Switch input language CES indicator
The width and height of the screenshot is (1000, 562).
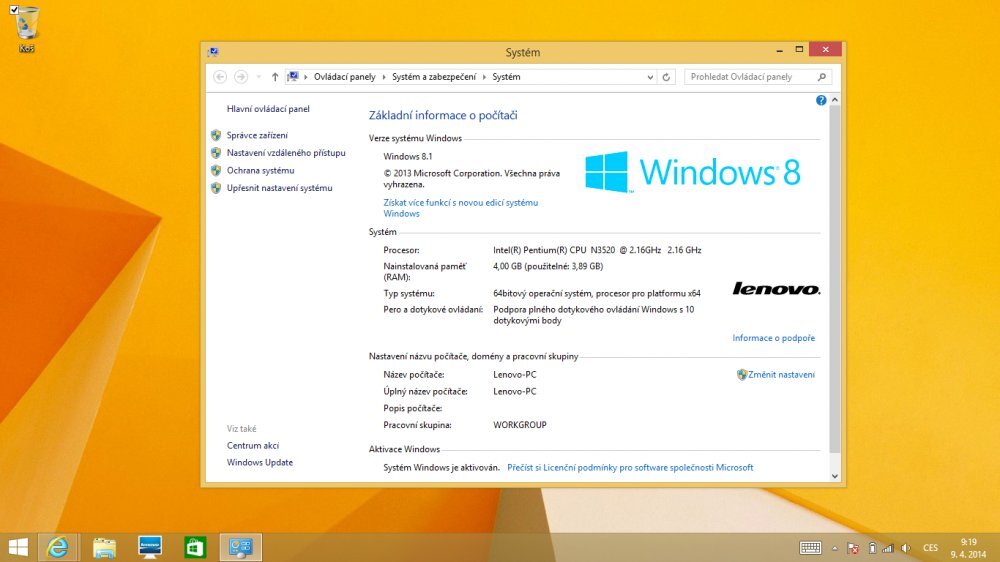930,548
